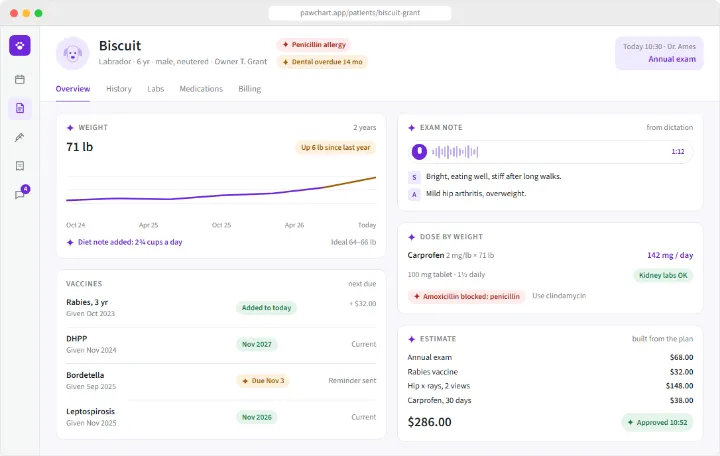Click the PawChart paw logo icon

20,45
